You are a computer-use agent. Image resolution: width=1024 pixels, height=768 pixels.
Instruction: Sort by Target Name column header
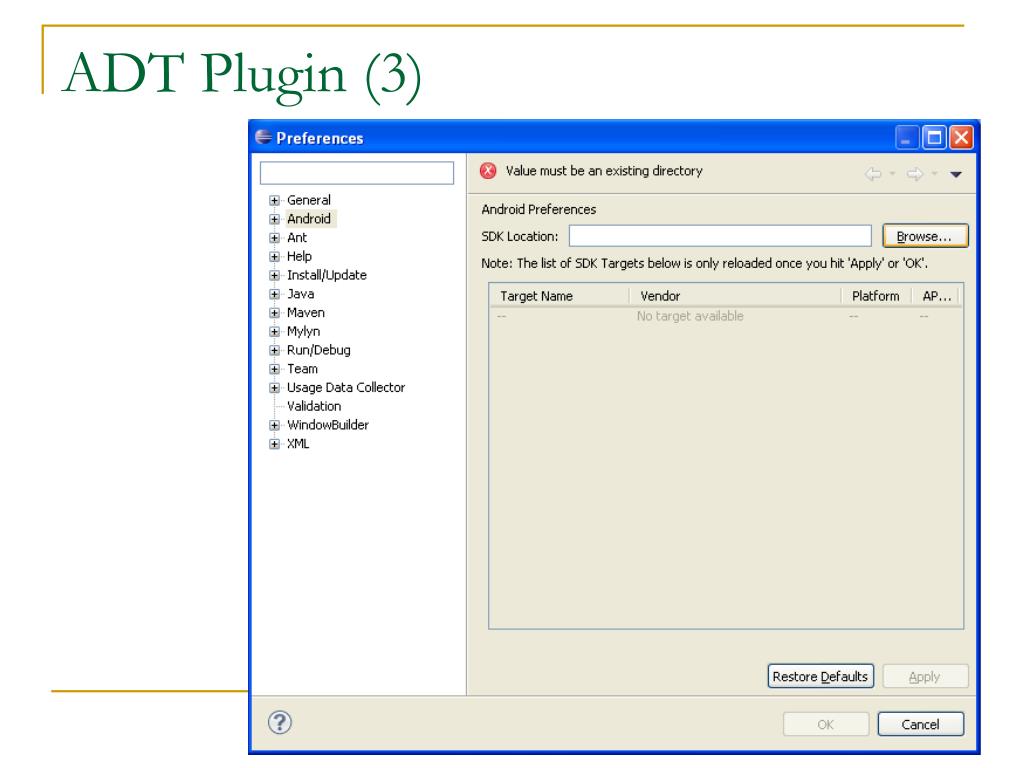(x=559, y=296)
